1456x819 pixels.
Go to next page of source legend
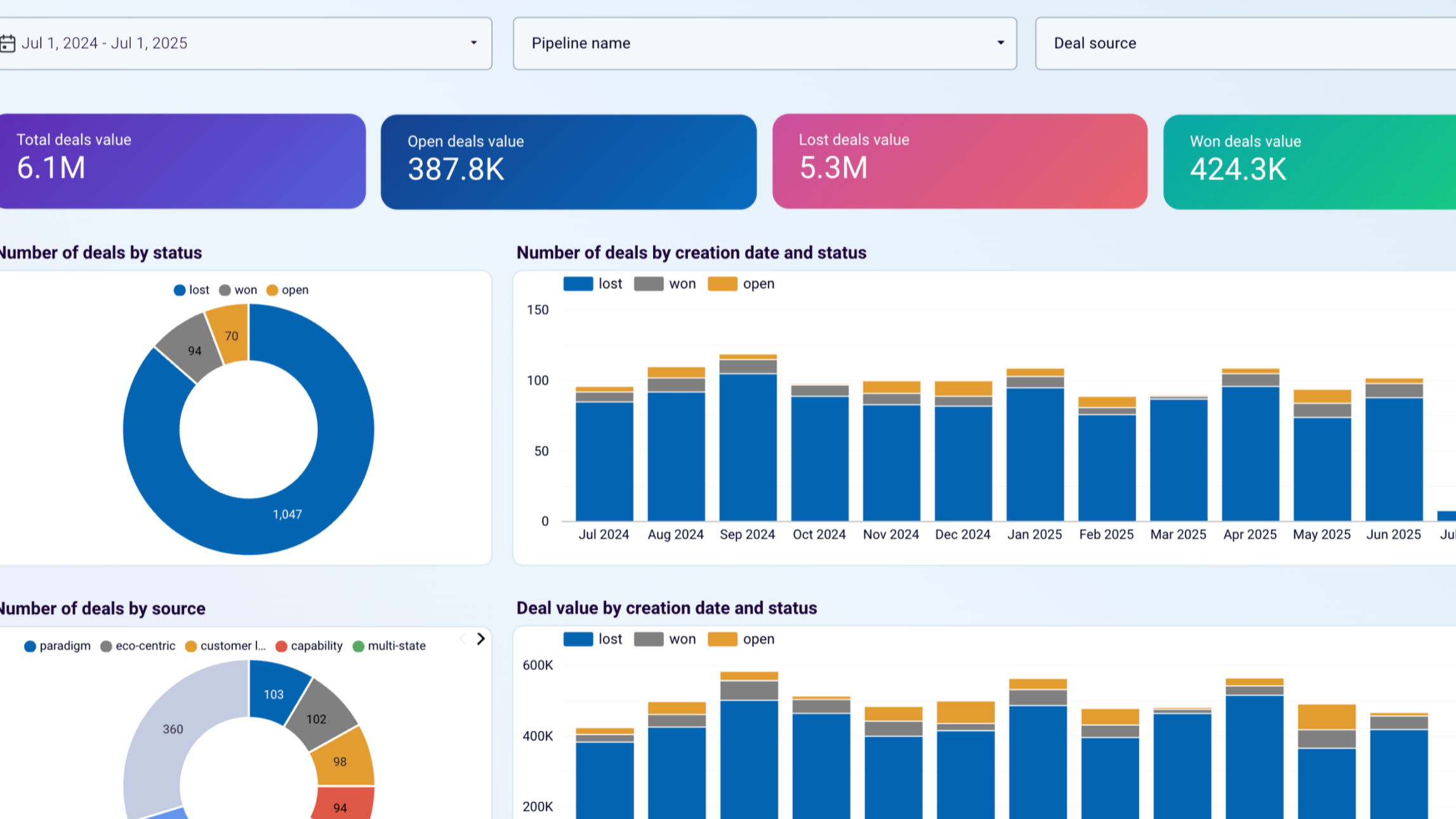(480, 639)
